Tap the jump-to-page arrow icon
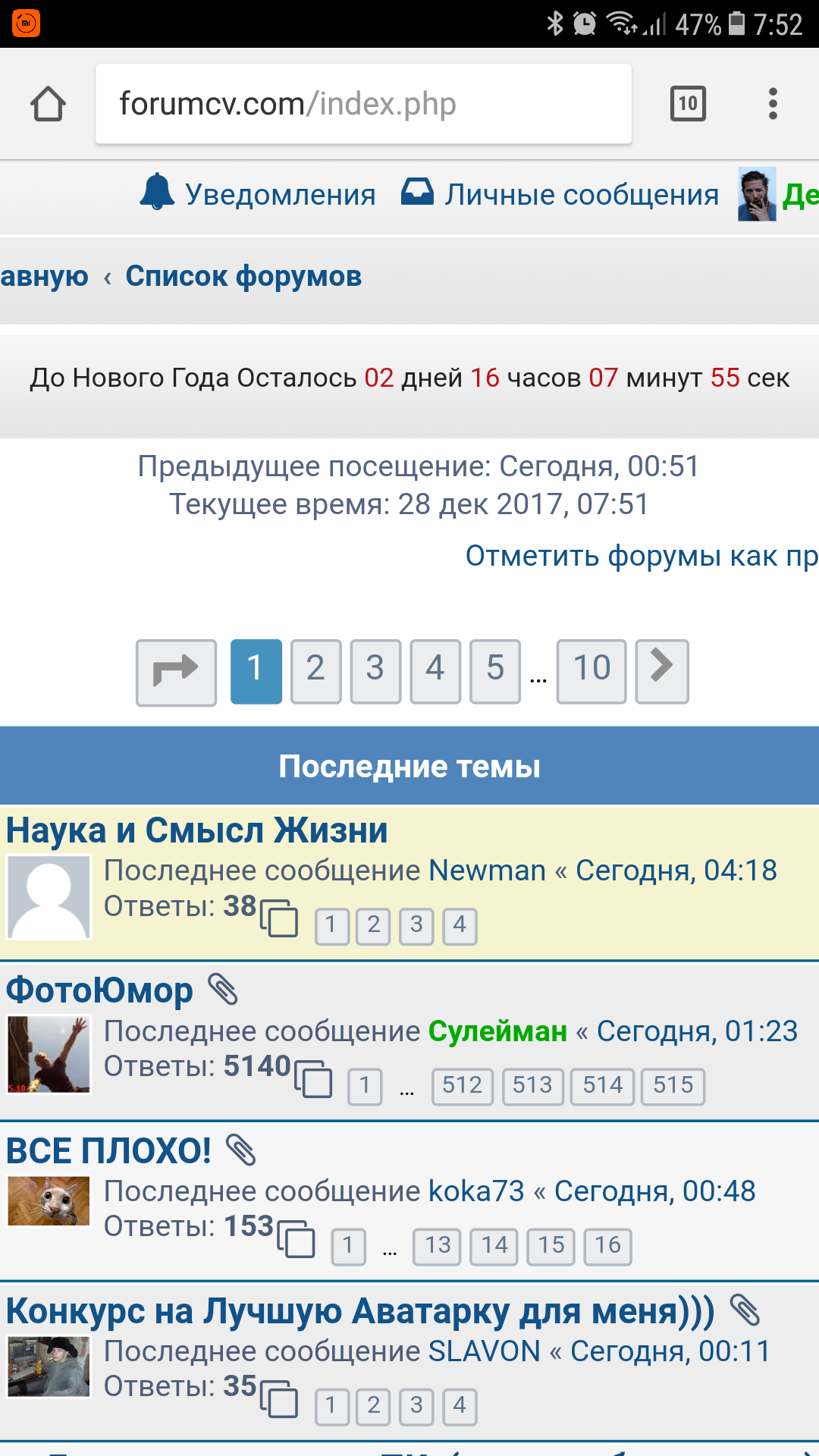This screenshot has width=819, height=1456. [177, 673]
